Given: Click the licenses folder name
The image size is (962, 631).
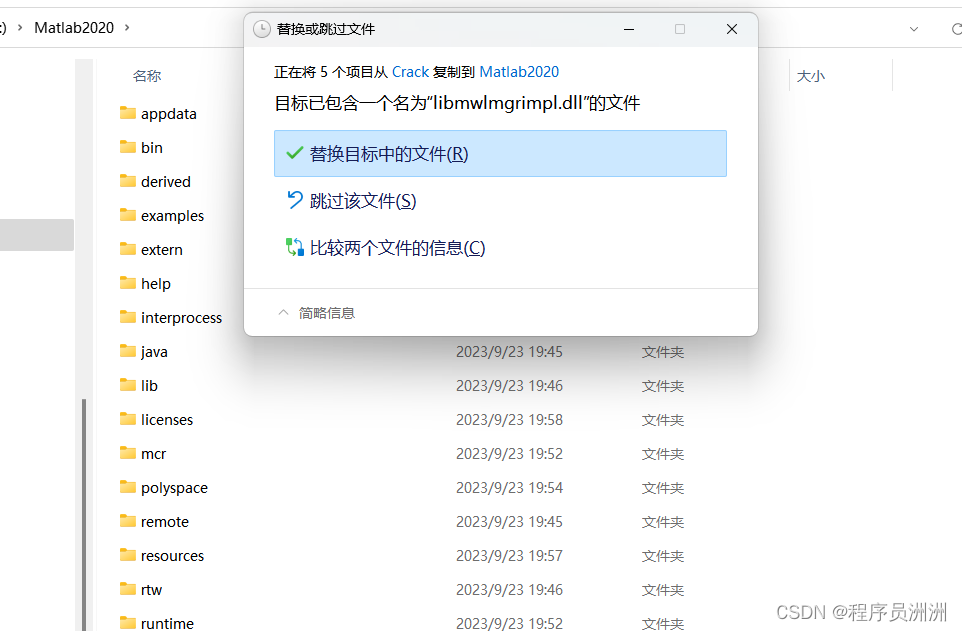Looking at the screenshot, I should (167, 420).
